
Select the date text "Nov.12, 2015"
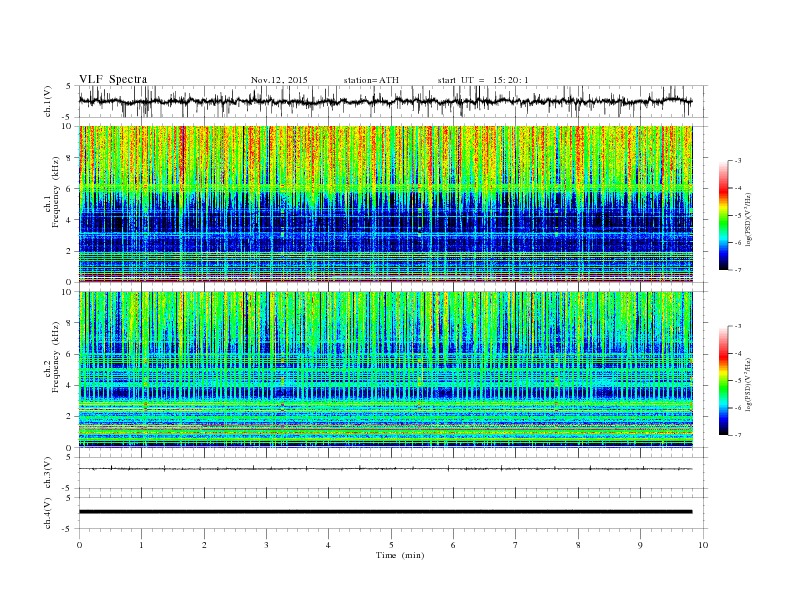tap(279, 80)
